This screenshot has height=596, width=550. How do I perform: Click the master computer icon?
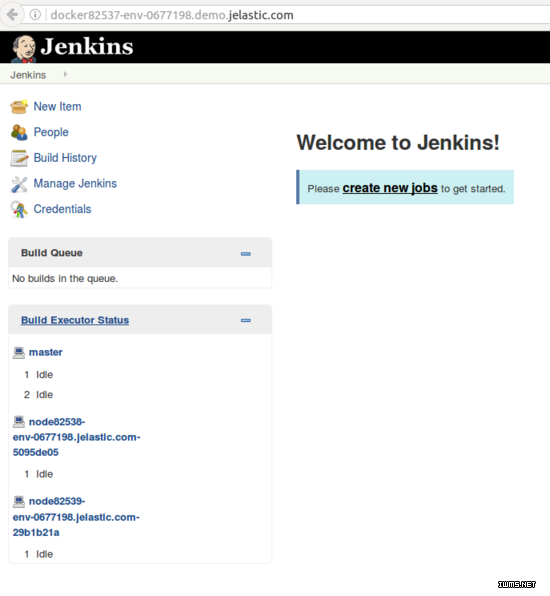[19, 353]
